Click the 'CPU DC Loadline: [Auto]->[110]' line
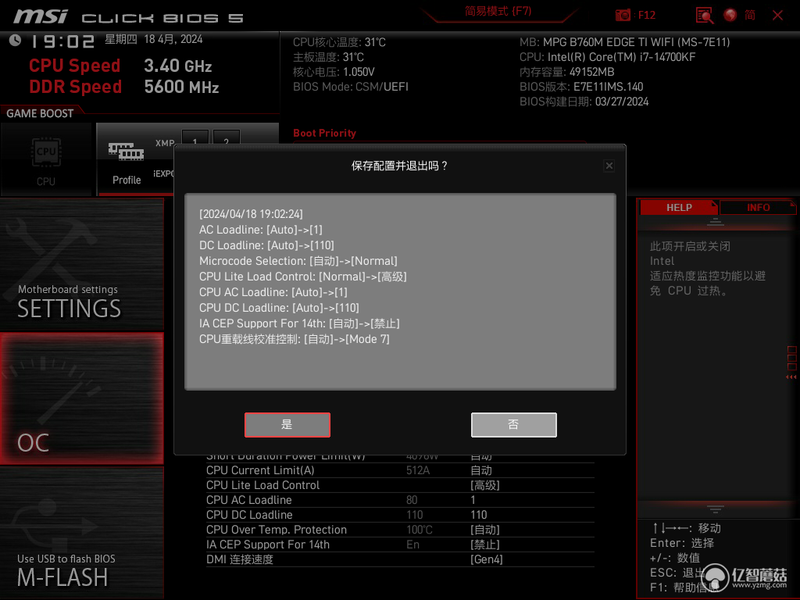This screenshot has width=800, height=600. pos(279,308)
